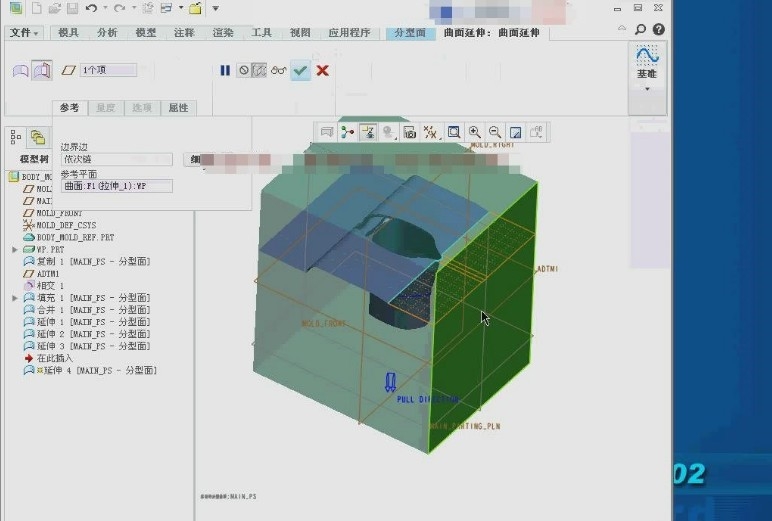Expand the 填充 1 tree node
The height and width of the screenshot is (521, 772).
15,298
